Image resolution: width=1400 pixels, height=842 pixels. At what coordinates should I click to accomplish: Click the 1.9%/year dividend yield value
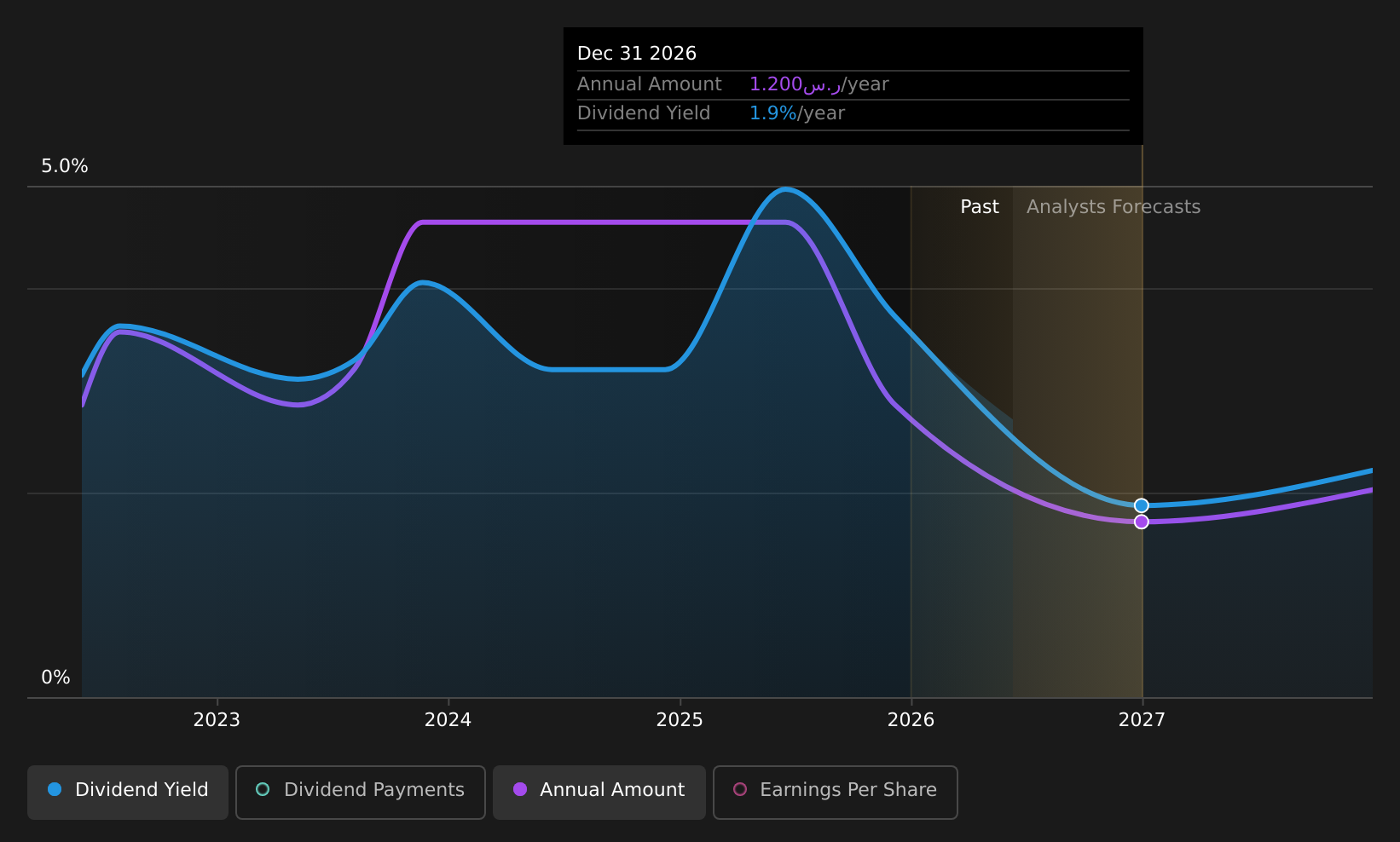point(797,113)
